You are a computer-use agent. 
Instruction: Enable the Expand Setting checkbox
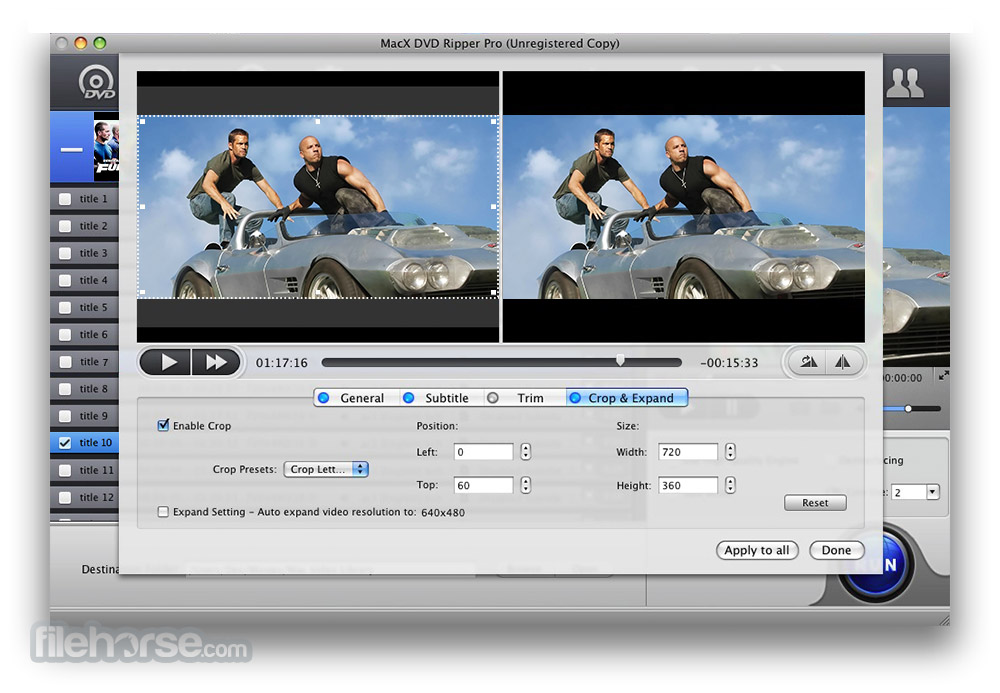[x=163, y=511]
